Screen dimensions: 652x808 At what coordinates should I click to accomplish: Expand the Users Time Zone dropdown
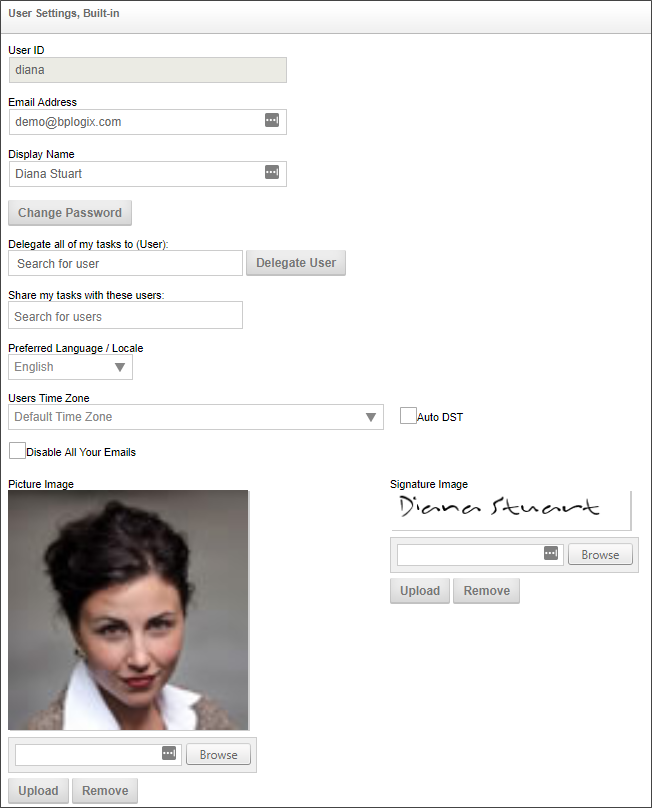coord(195,417)
